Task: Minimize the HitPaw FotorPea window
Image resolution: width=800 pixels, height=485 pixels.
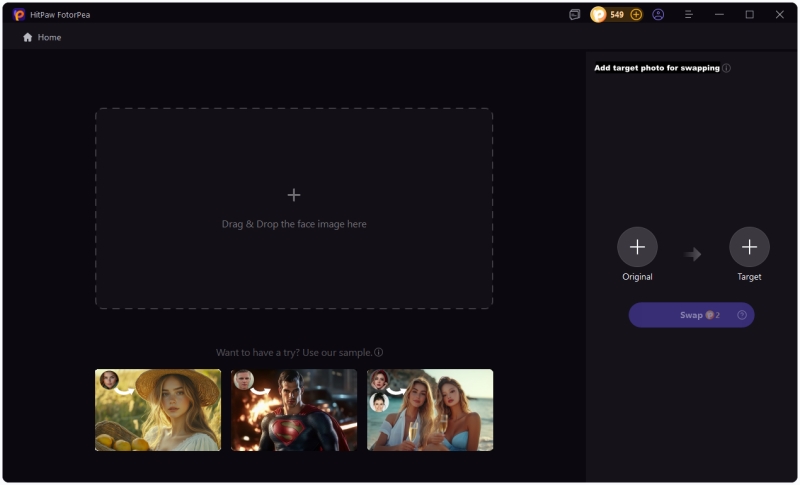Action: pyautogui.click(x=719, y=15)
